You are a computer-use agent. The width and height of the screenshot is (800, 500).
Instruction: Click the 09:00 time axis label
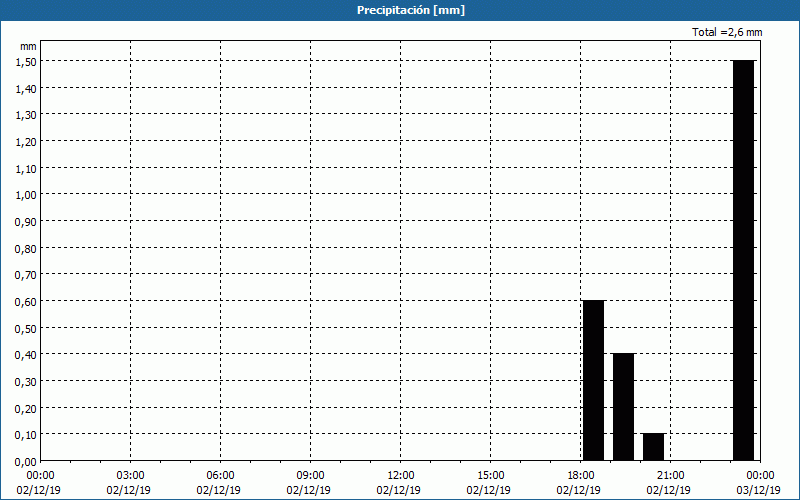[310, 476]
